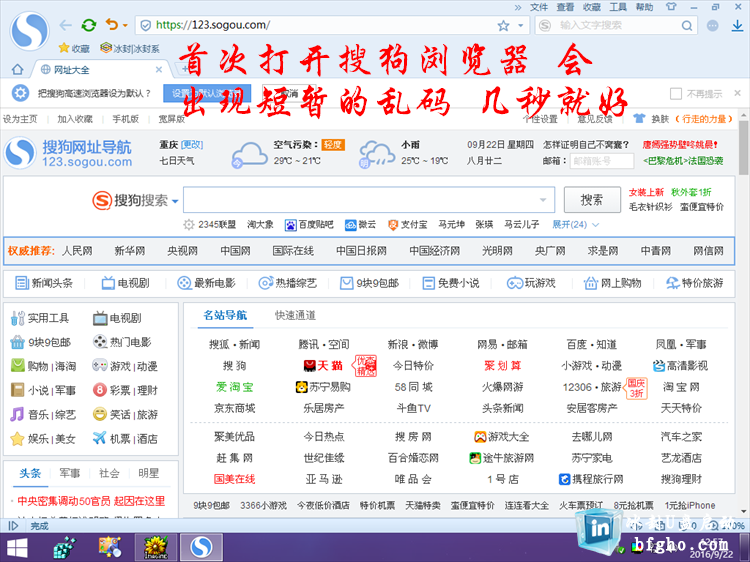Close the default browser prompt bar
The height and width of the screenshot is (562, 750).
click(x=738, y=93)
